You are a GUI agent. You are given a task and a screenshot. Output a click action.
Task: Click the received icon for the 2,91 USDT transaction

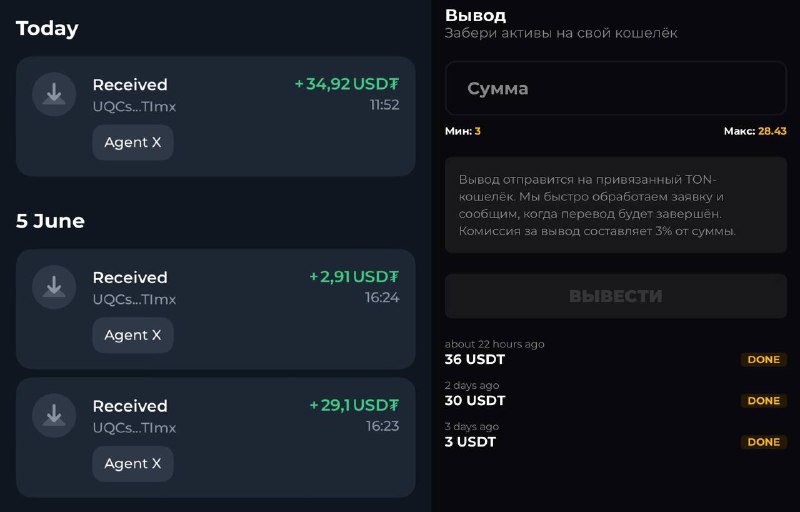[x=54, y=287]
